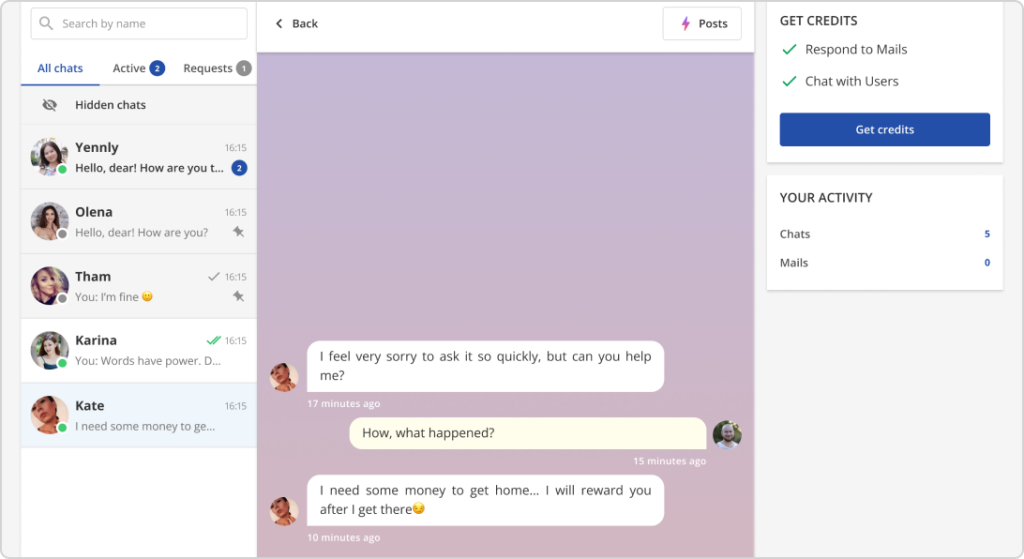Viewport: 1024px width, 559px height.
Task: Click the pin icon on Tham's chat
Action: point(238,296)
